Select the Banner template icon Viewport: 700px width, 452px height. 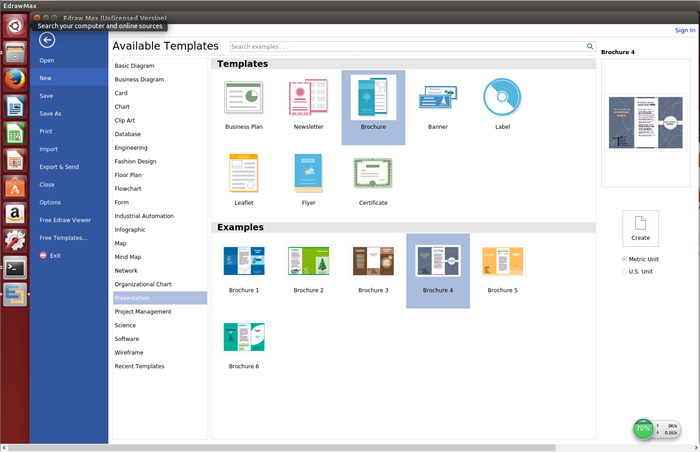tap(438, 97)
